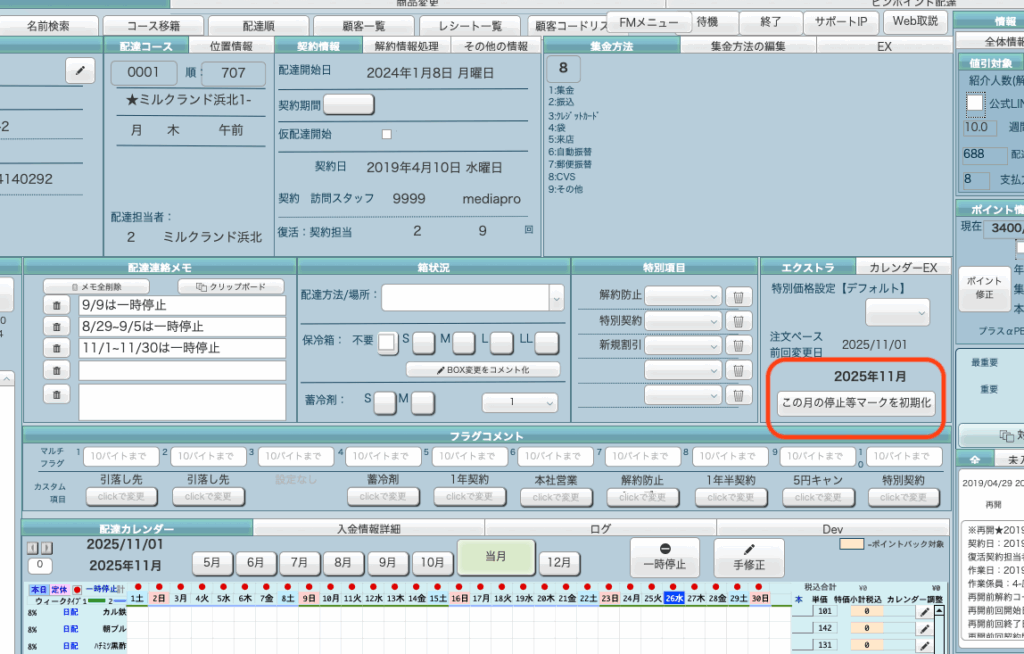Check the 保冷箱 不要 checkbox
The width and height of the screenshot is (1024, 654).
[x=388, y=343]
